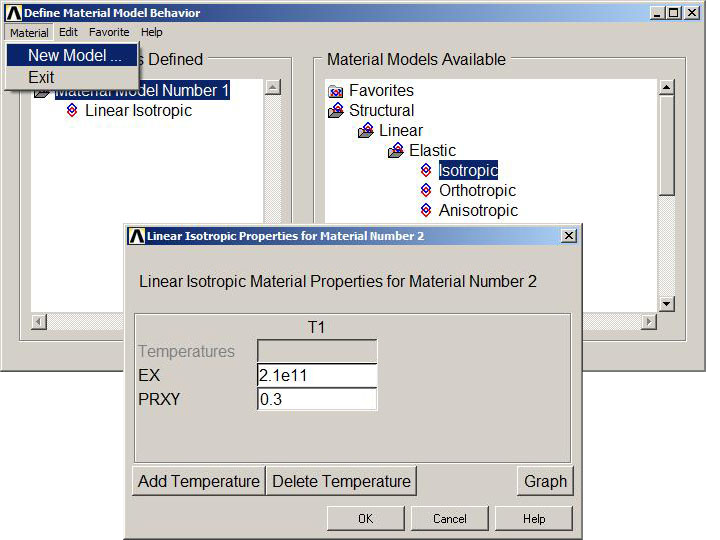The height and width of the screenshot is (540, 720).
Task: Click the Anisotropic material model icon
Action: click(x=426, y=211)
